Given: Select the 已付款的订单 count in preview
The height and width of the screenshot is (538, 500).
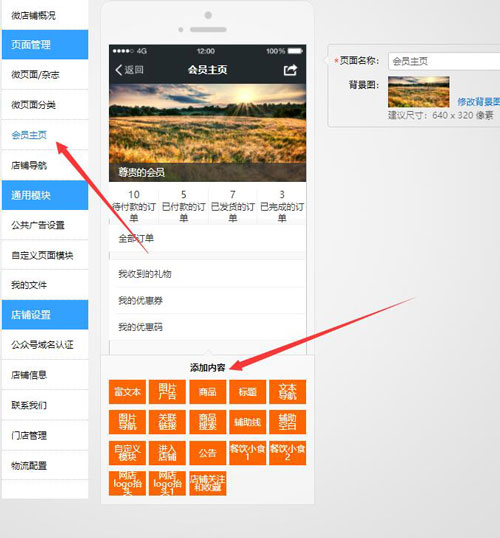Looking at the screenshot, I should pyautogui.click(x=184, y=206).
